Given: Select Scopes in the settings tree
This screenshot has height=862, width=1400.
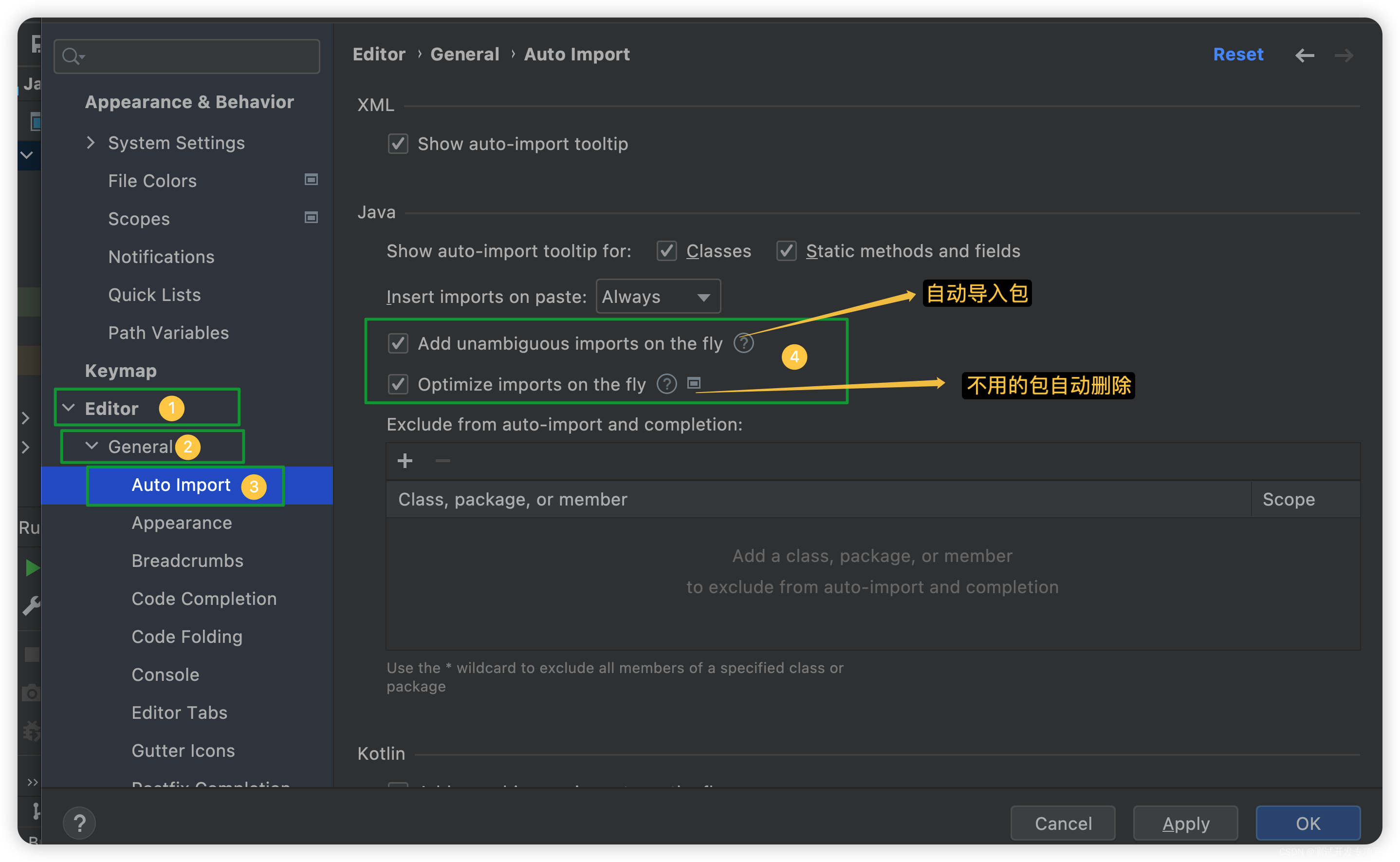Looking at the screenshot, I should pos(138,219).
